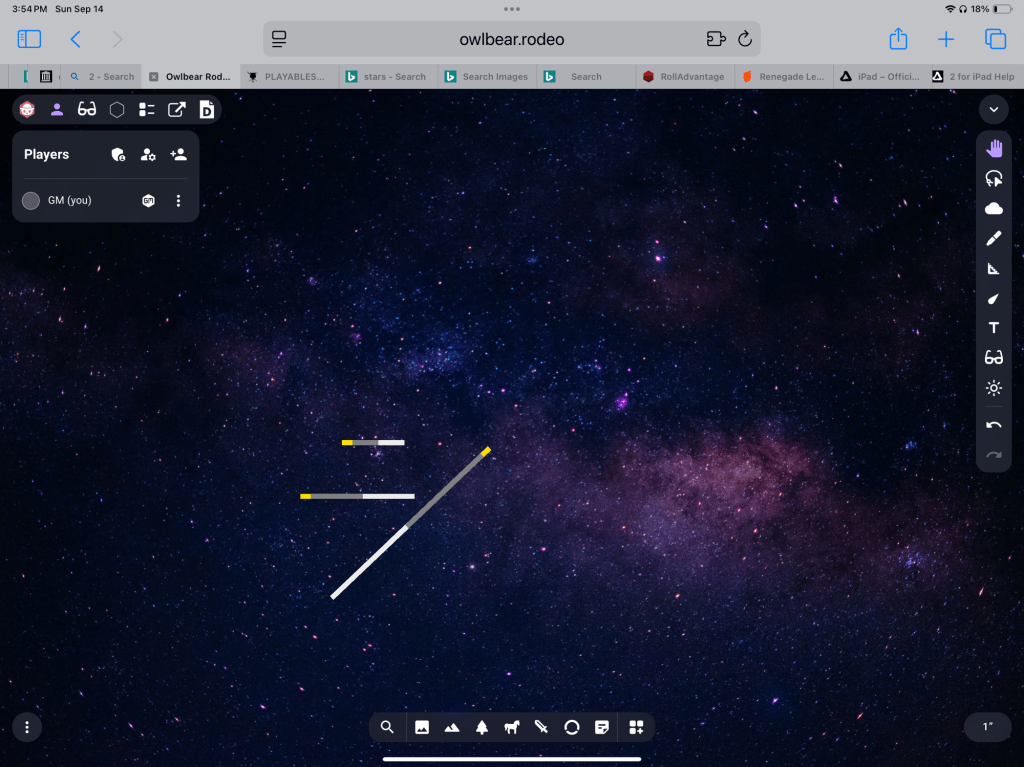
Task: Open the mounts horse asset category
Action: pos(512,728)
